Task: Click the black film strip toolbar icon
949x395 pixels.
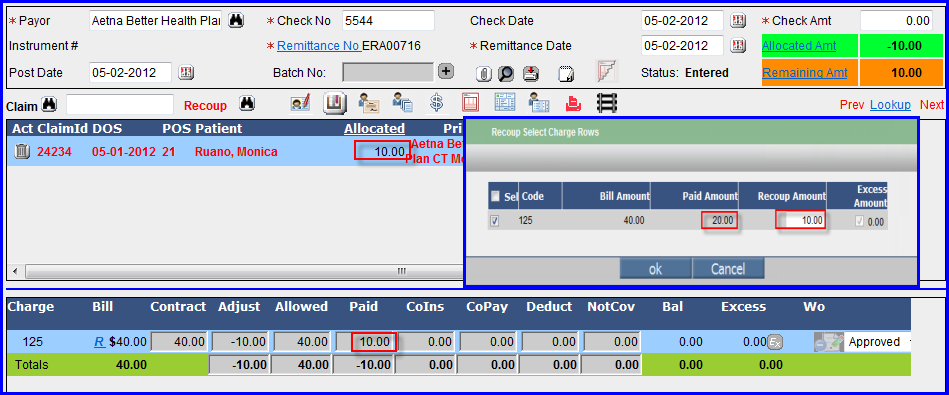Action: tap(607, 103)
